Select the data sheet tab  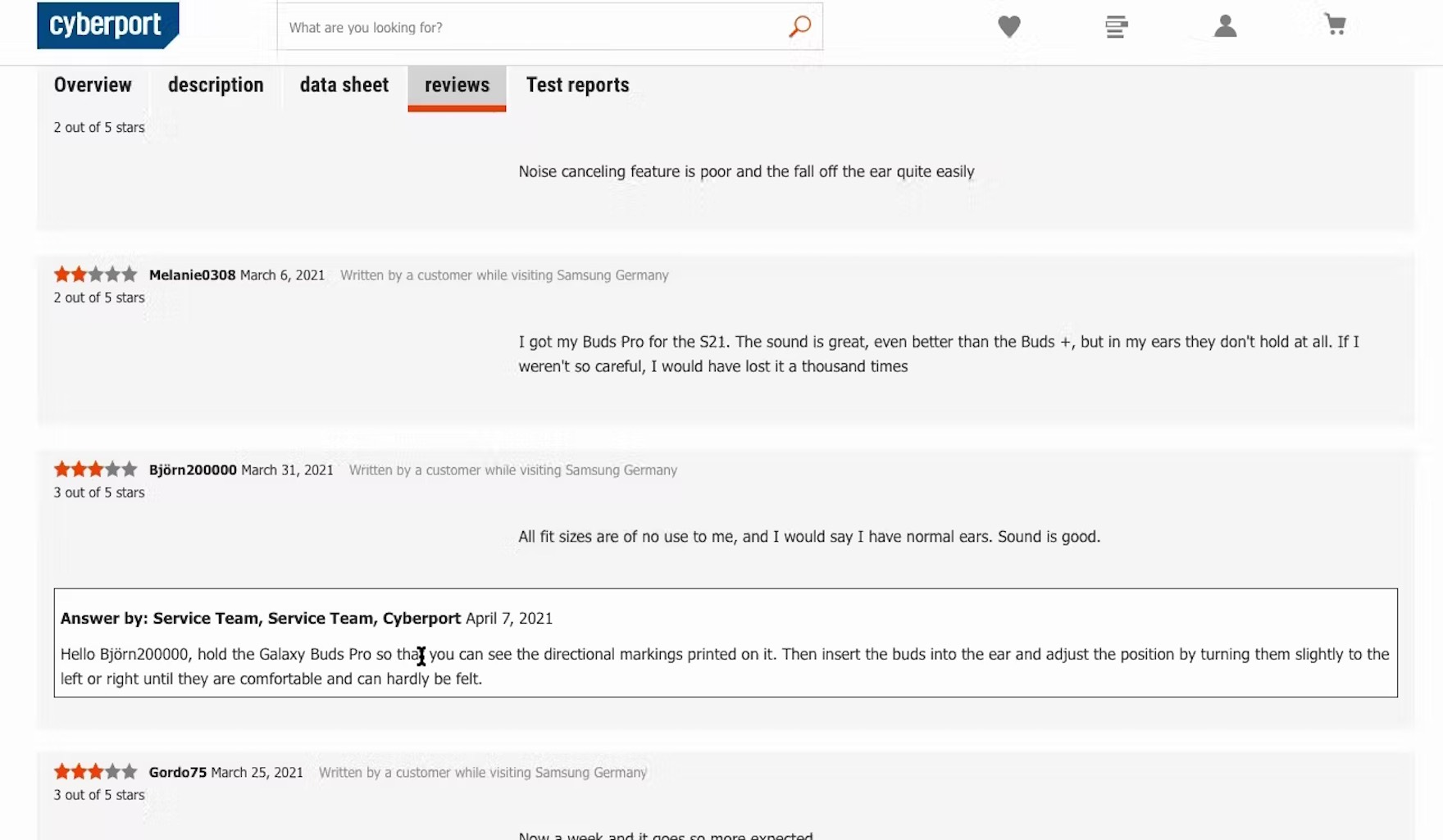click(344, 85)
